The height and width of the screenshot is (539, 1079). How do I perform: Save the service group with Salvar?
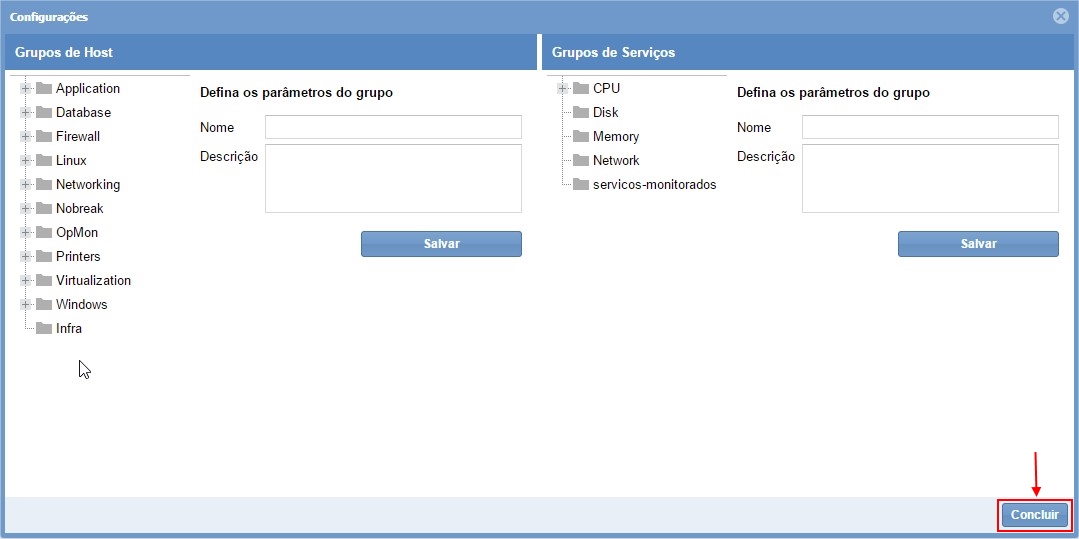(978, 244)
